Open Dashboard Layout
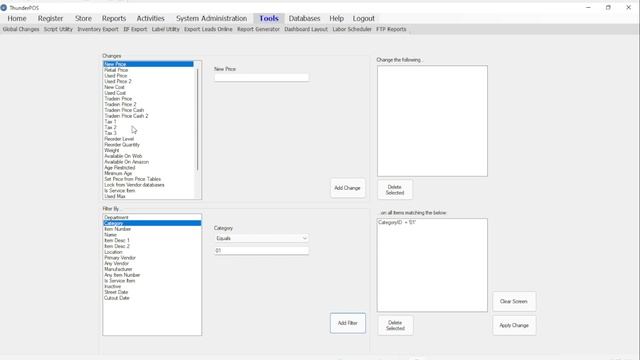Image resolution: width=640 pixels, height=360 pixels. click(306, 29)
